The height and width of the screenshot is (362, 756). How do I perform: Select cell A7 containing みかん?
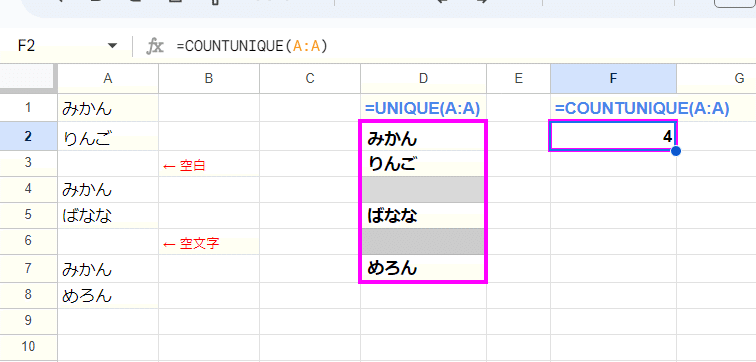(108, 268)
